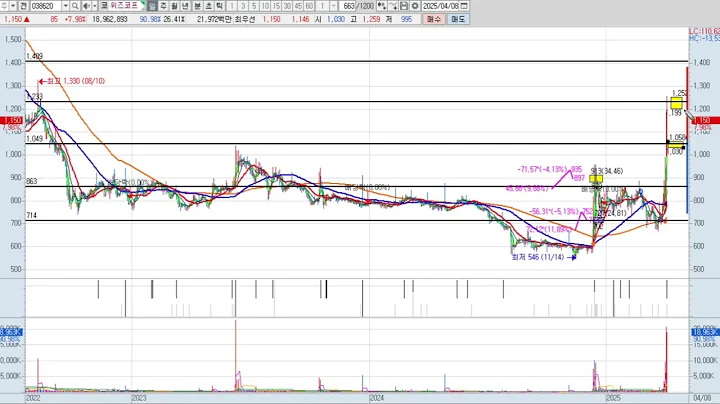Image resolution: width=720 pixels, height=404 pixels.
Task: Click the add chart indicator icon
Action: (382, 6)
